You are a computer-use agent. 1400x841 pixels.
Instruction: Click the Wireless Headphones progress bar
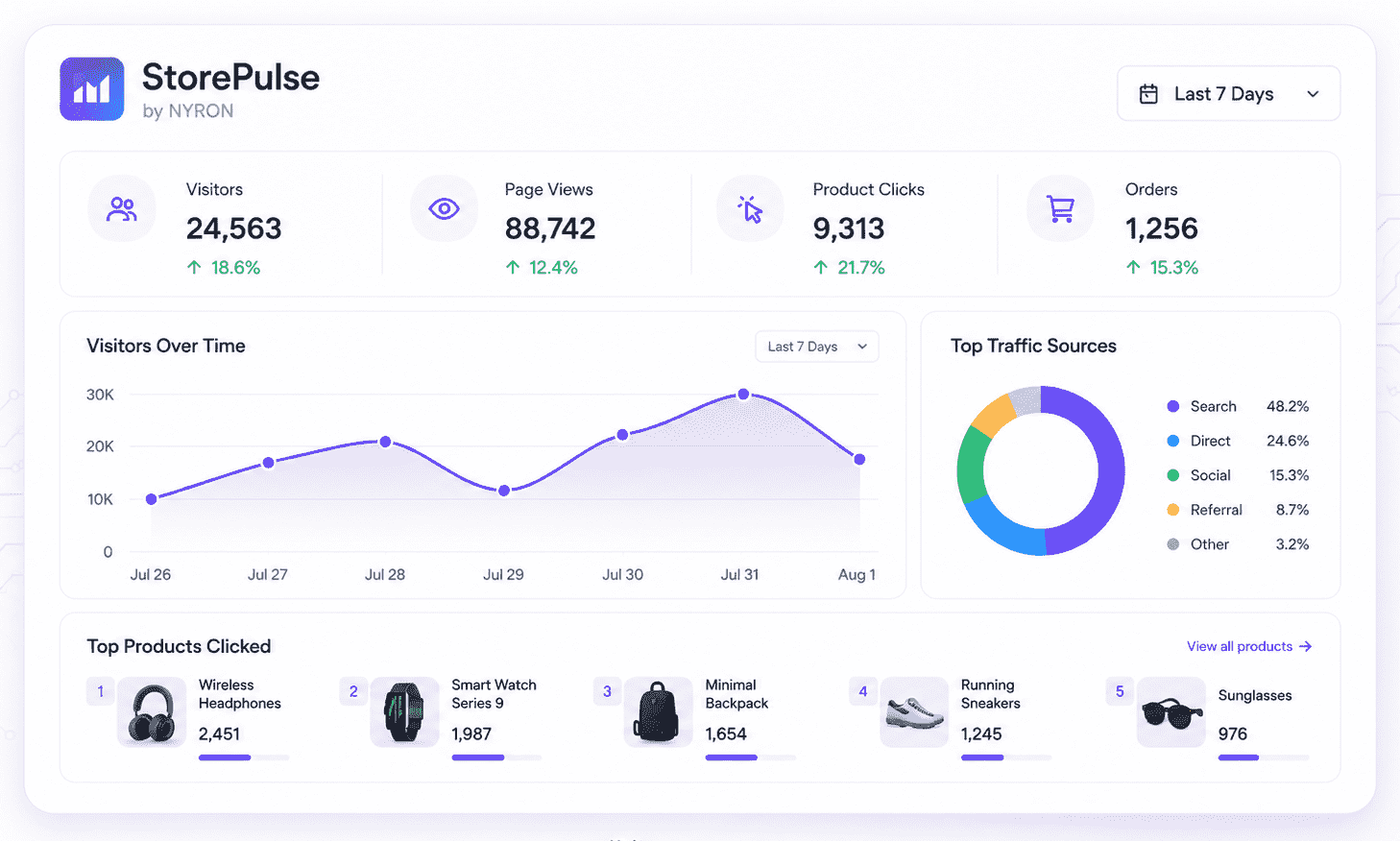pos(244,757)
